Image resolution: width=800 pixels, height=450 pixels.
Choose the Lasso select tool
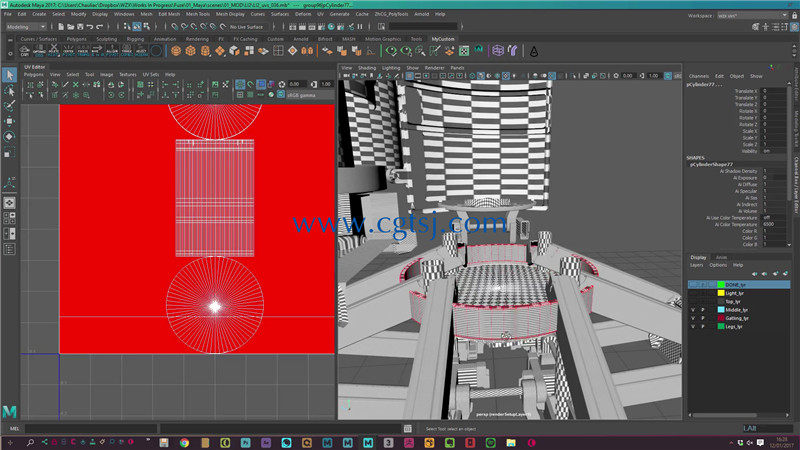click(x=9, y=91)
